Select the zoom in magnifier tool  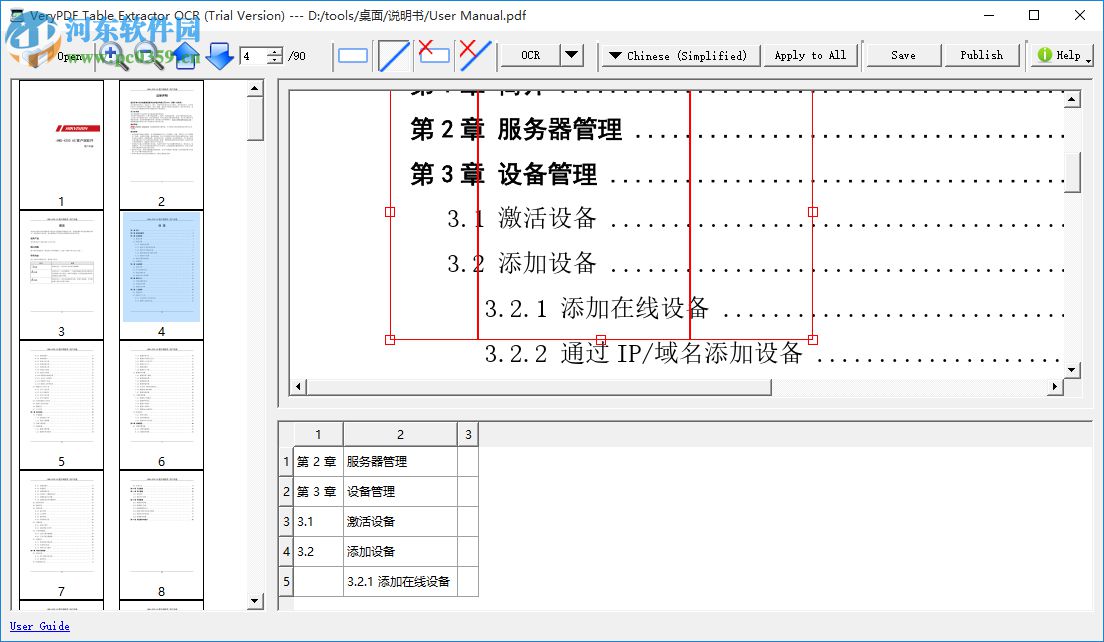coord(110,52)
